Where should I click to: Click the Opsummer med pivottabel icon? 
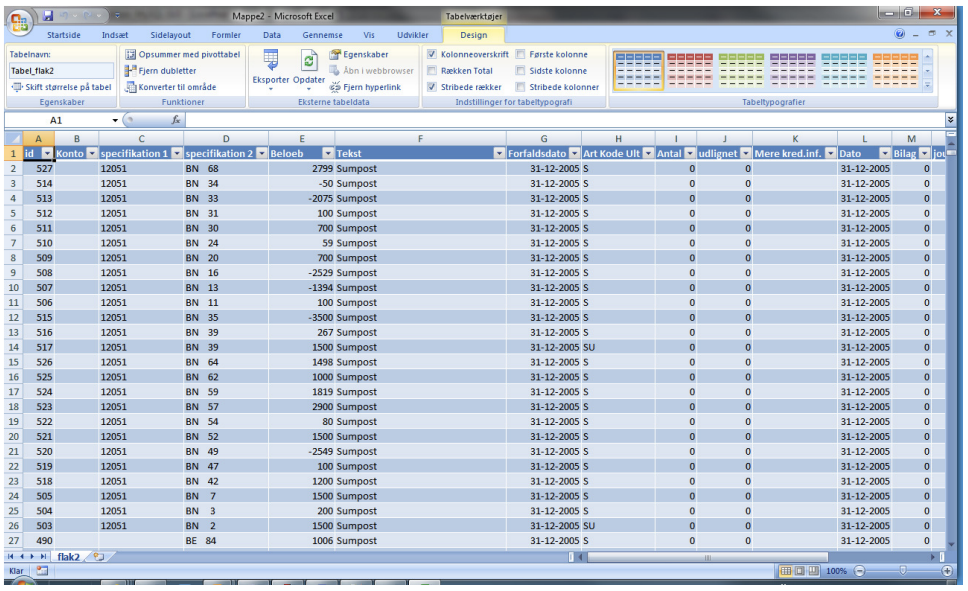tap(130, 54)
